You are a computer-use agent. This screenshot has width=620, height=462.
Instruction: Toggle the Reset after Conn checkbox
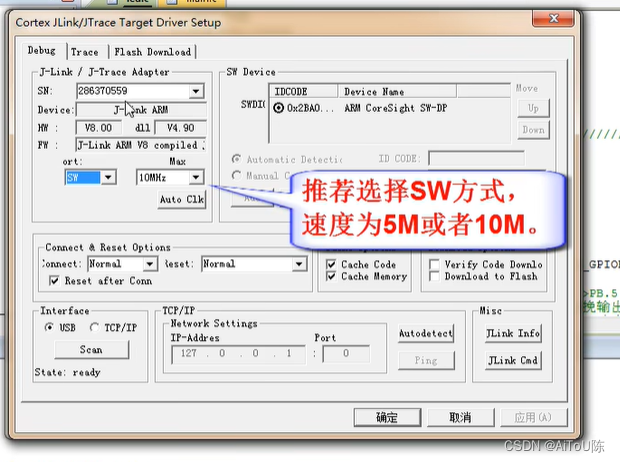[54, 281]
